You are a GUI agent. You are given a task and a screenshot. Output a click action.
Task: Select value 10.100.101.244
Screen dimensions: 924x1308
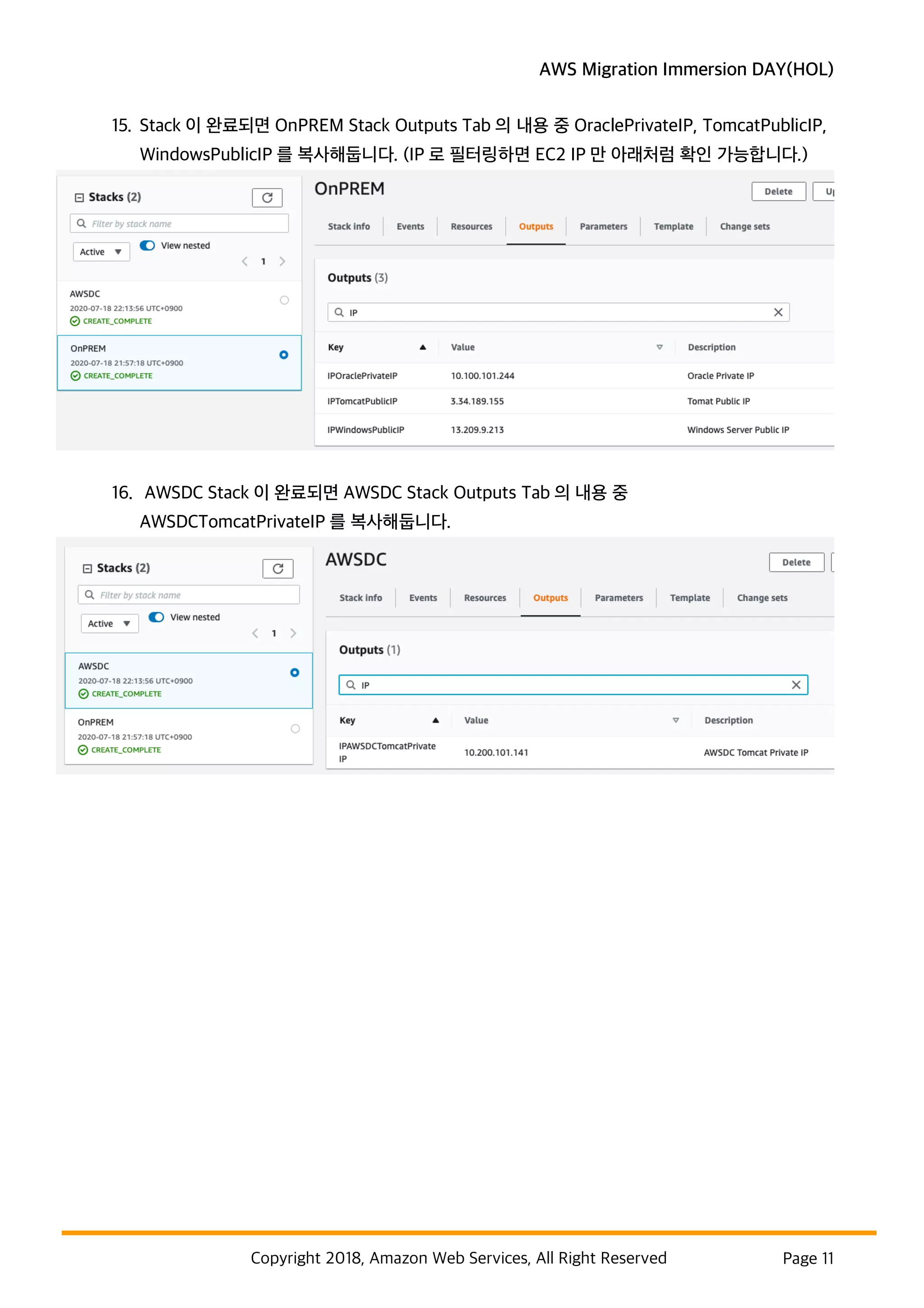click(x=482, y=376)
